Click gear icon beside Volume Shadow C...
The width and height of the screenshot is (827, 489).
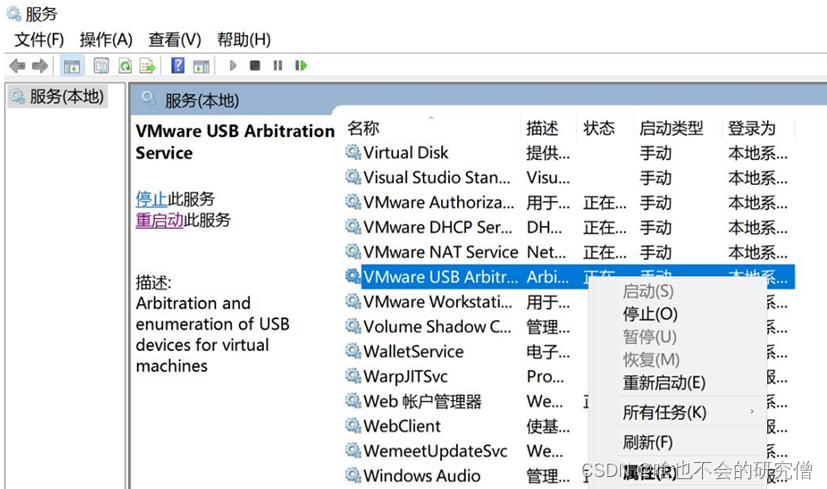click(353, 326)
